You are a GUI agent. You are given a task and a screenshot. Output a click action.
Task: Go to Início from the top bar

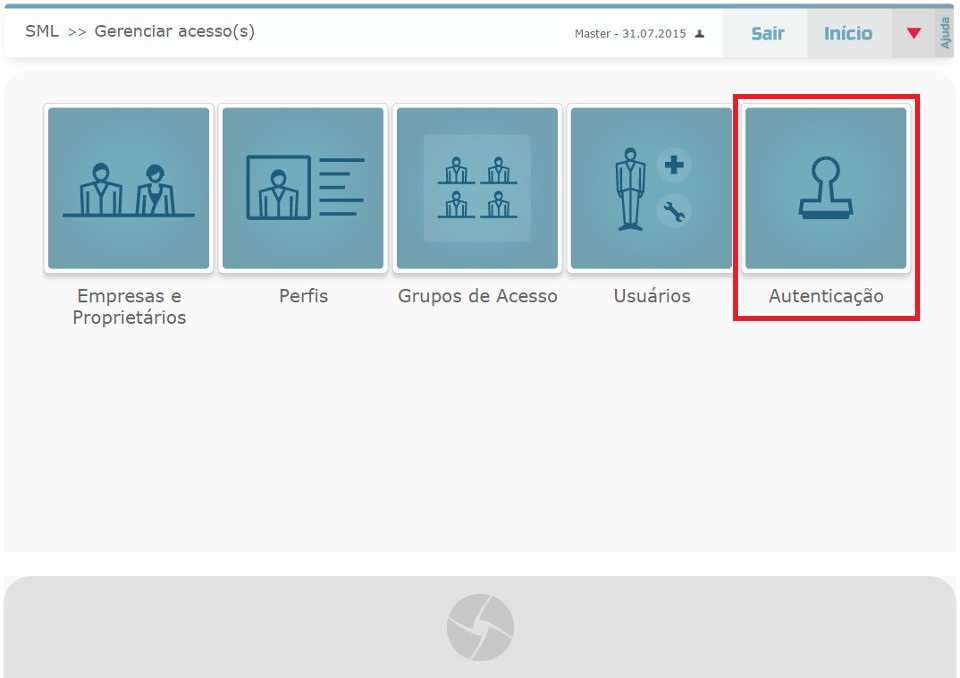848,33
